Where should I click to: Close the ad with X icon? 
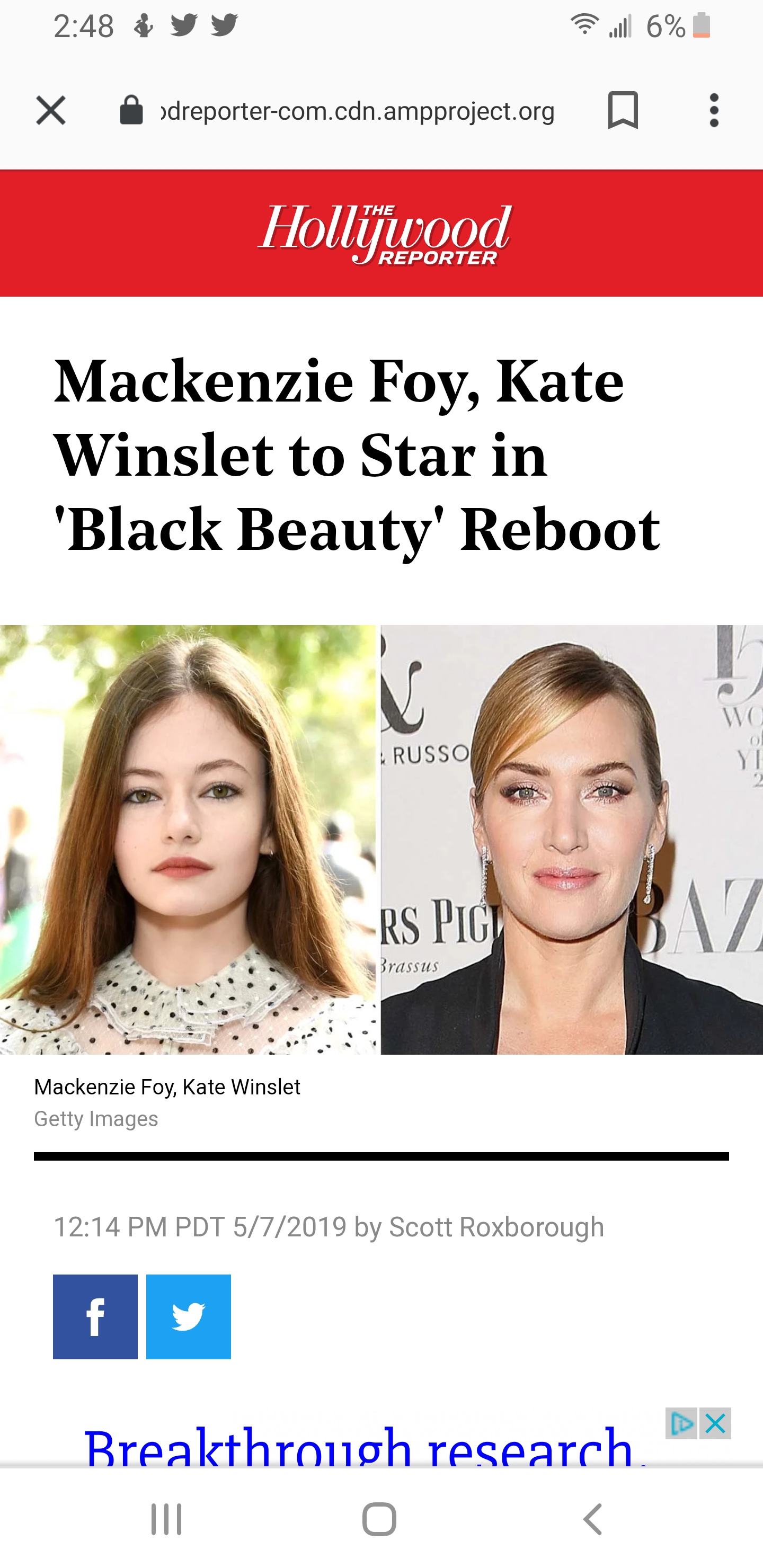point(715,1423)
